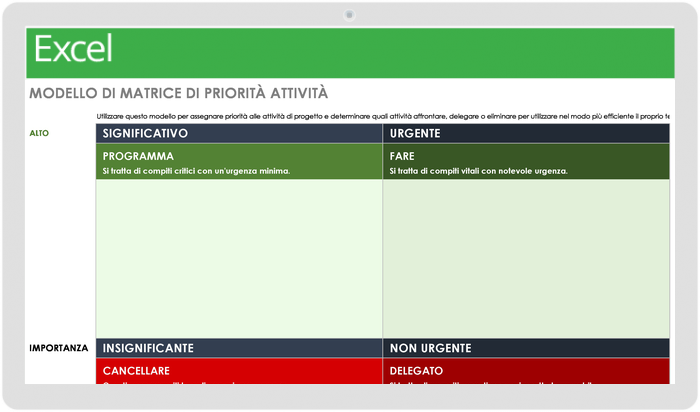Screen dimensions: 700x412
Task: Select the title 'MODELLO DI MATRICE DI PRIORITÀ ATTIVITÀ'
Action: [179, 93]
